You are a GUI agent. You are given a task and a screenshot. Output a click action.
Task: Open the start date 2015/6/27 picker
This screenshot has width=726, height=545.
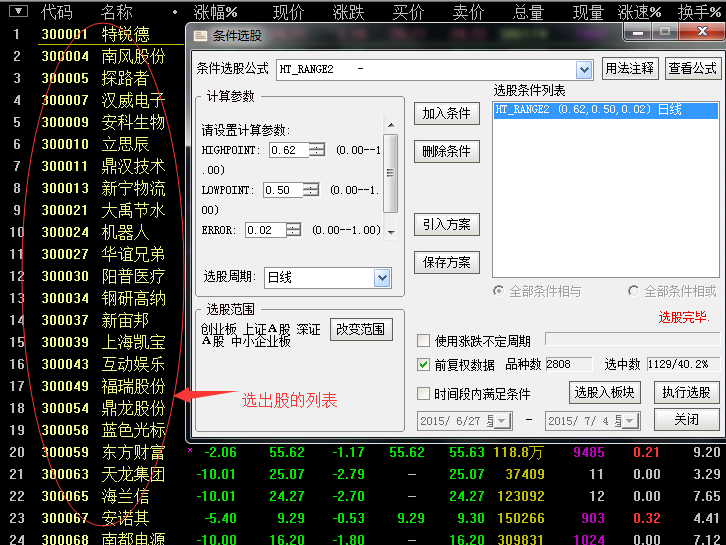click(502, 421)
